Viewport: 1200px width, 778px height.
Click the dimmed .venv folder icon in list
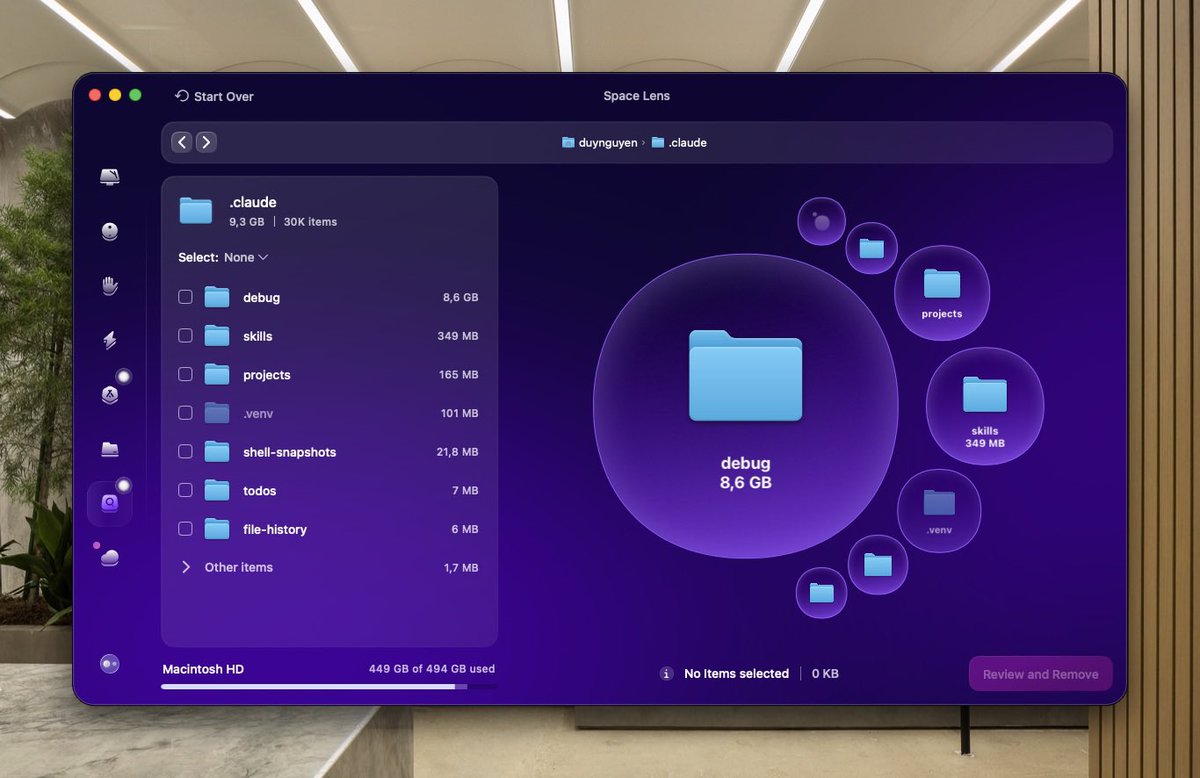tap(217, 413)
